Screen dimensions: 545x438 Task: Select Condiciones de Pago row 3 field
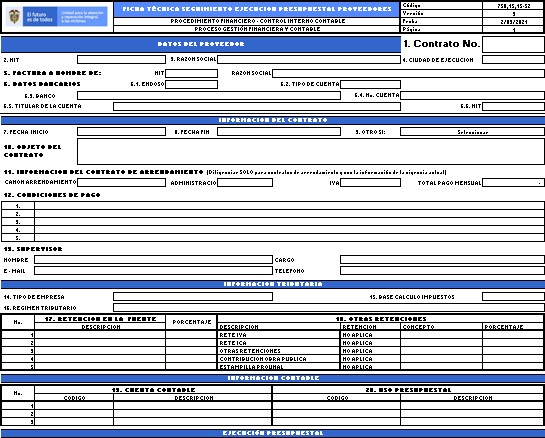[290, 222]
